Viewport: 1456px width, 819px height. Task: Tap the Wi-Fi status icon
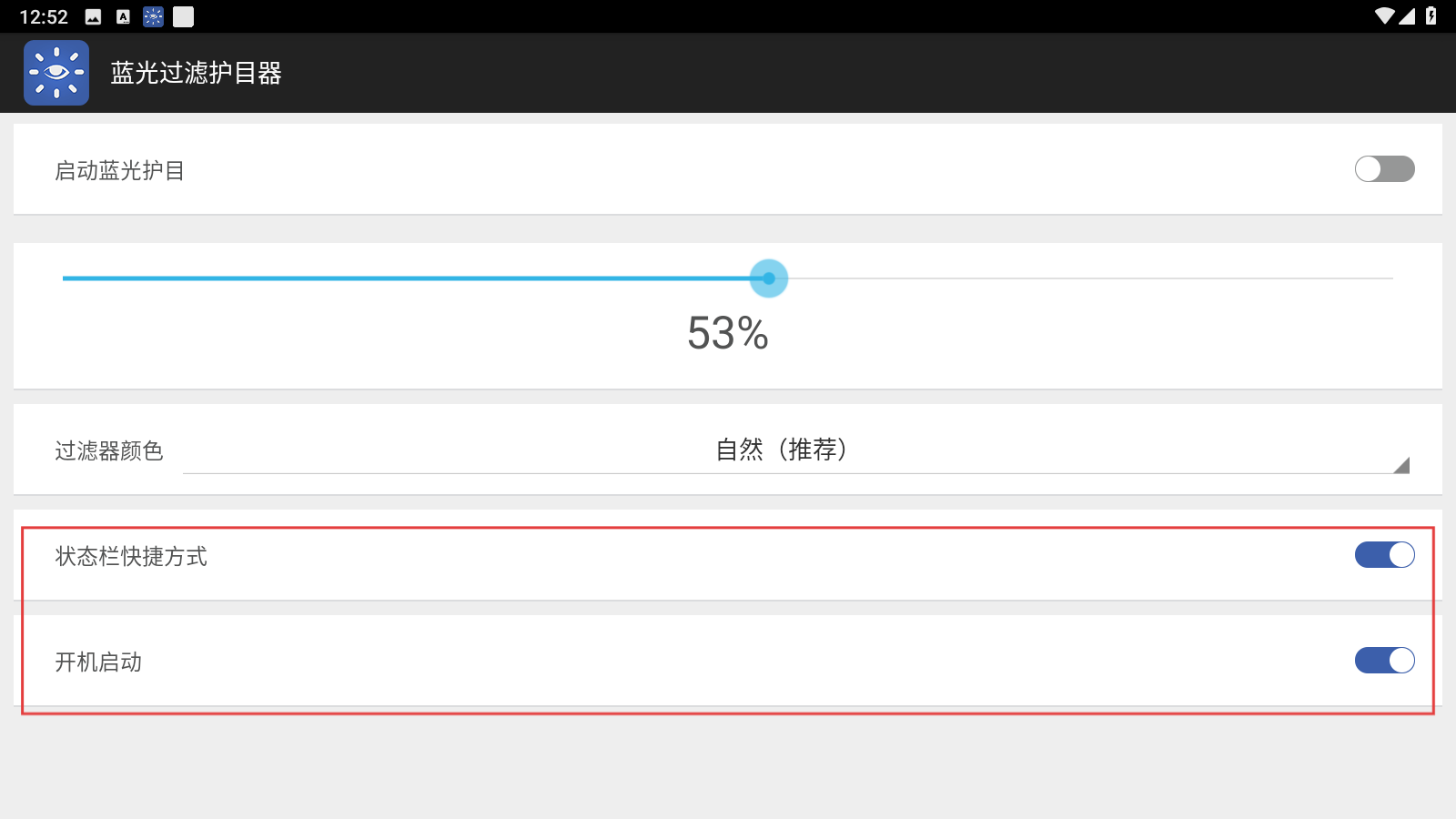click(x=1385, y=16)
